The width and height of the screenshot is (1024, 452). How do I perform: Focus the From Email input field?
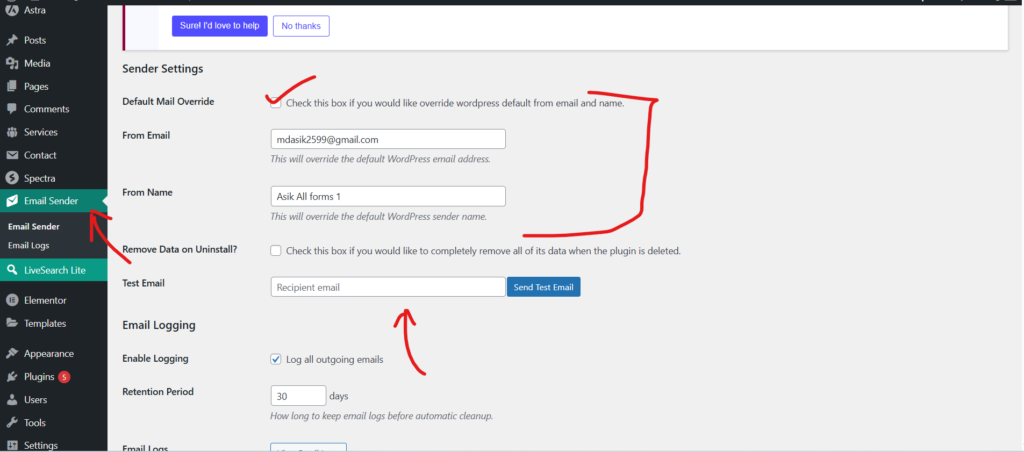(x=388, y=140)
